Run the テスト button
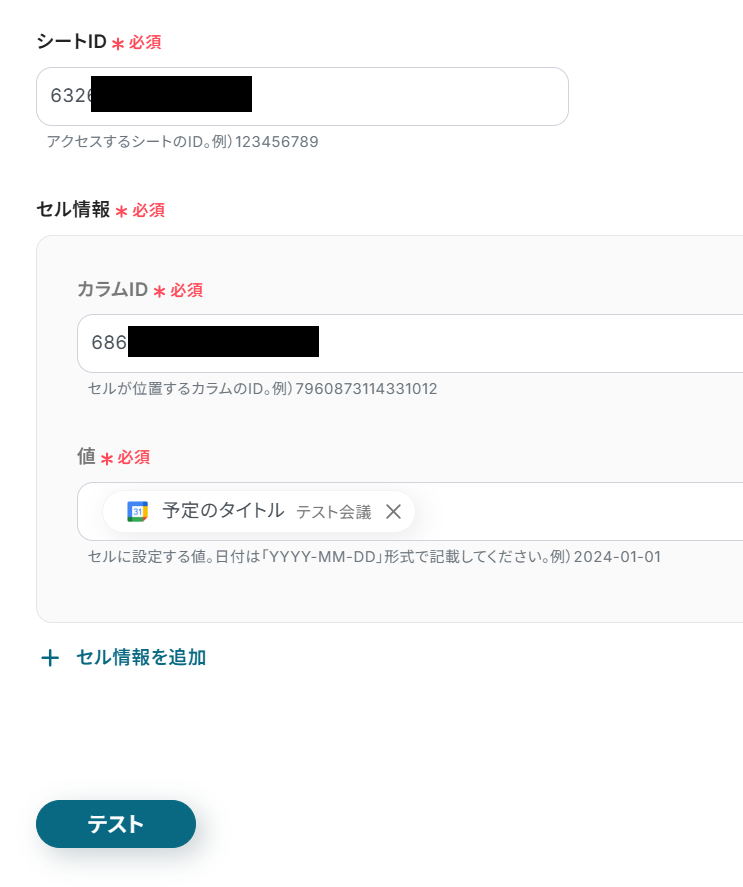Screen dimensions: 743x887 coord(116,824)
